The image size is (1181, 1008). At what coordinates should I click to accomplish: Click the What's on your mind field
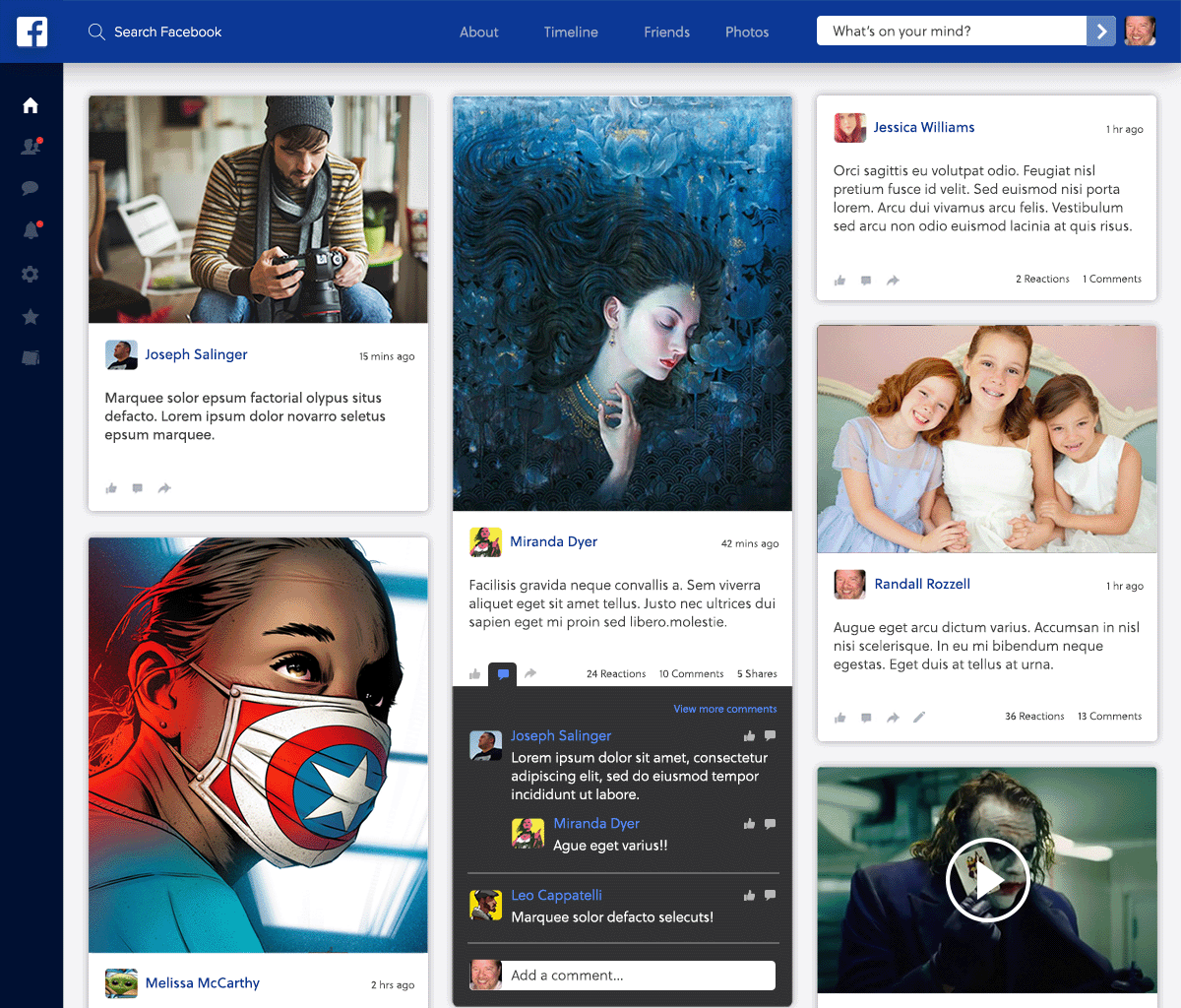952,31
